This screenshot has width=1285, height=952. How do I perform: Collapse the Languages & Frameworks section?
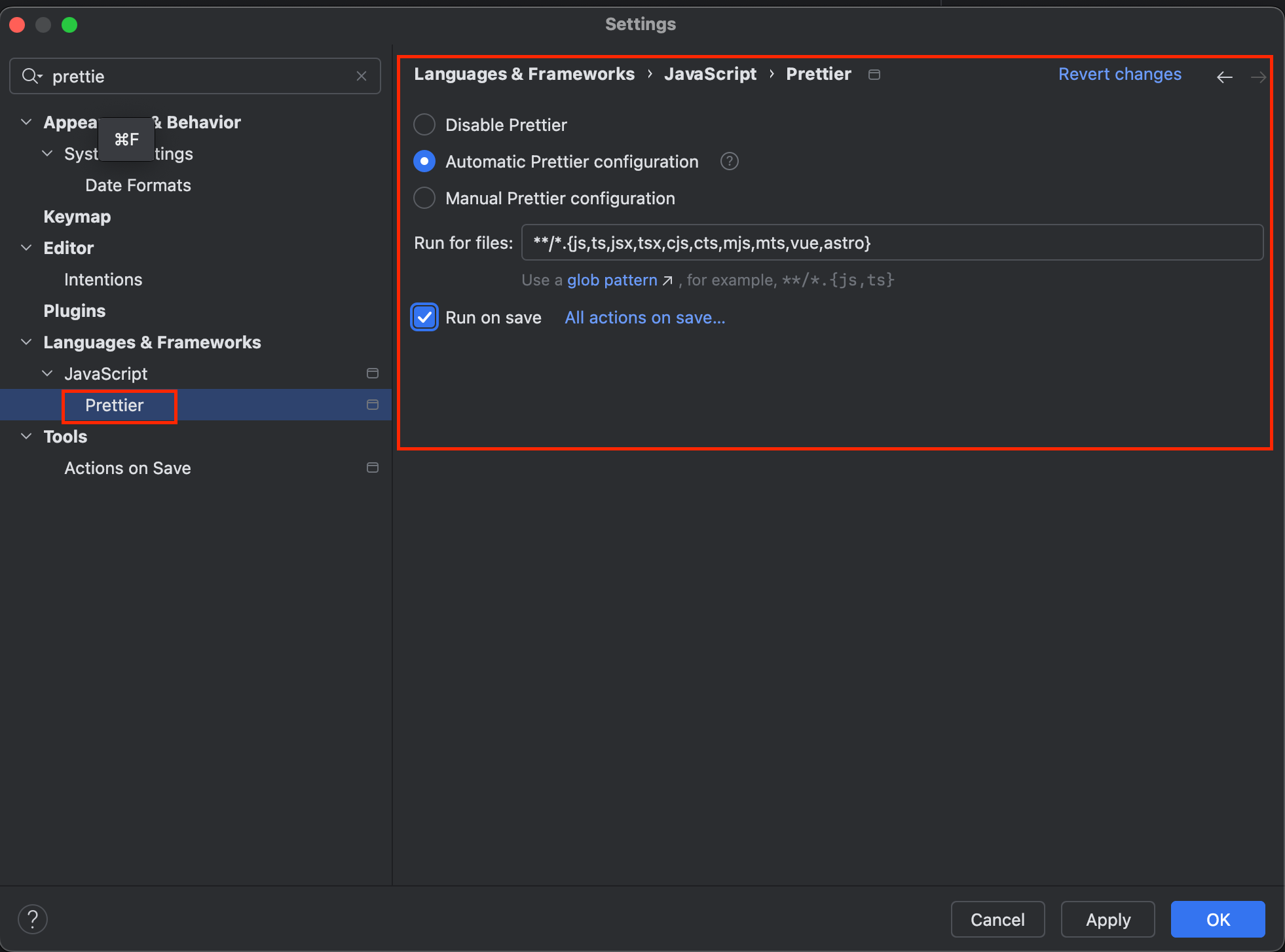coord(26,342)
